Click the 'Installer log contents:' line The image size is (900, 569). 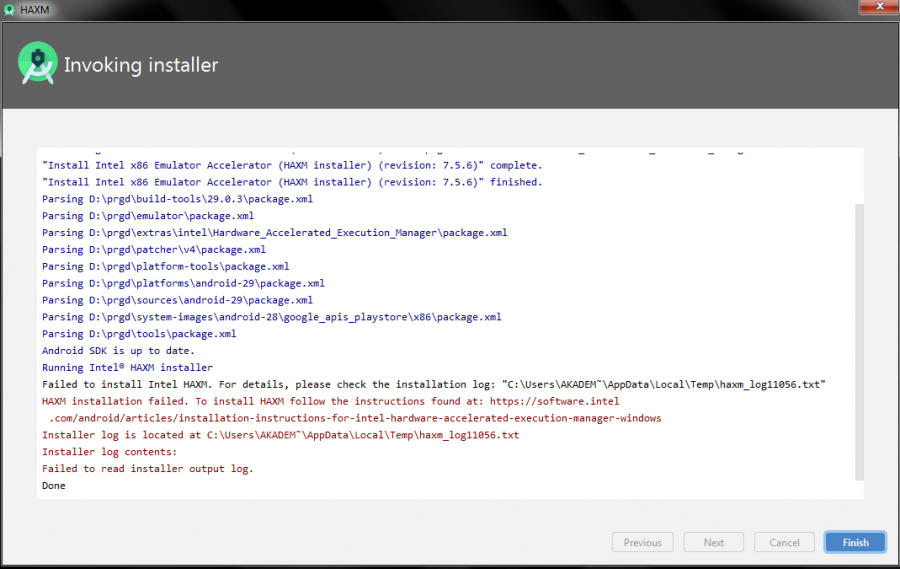110,452
